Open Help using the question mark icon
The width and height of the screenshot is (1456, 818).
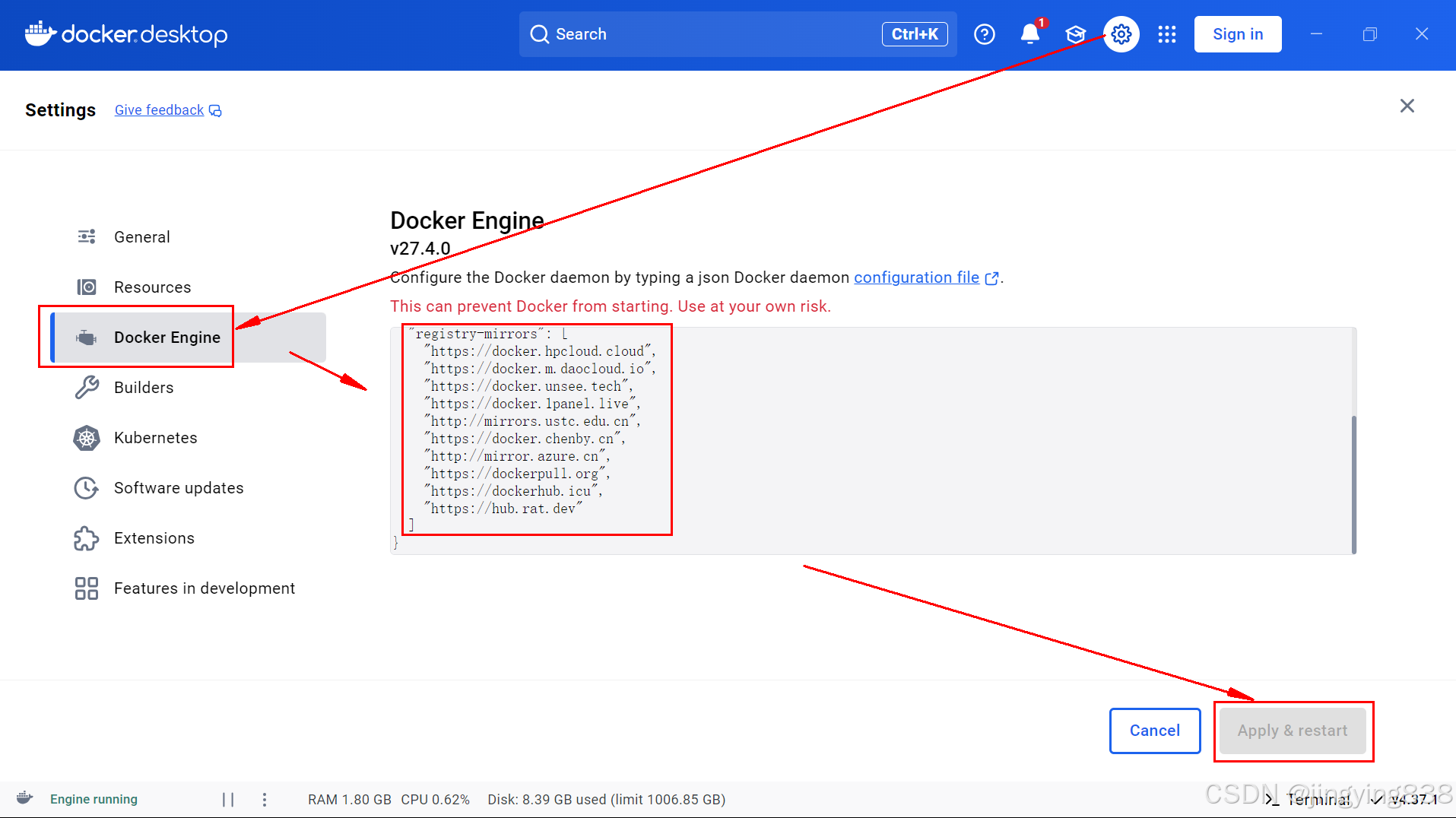(x=985, y=34)
